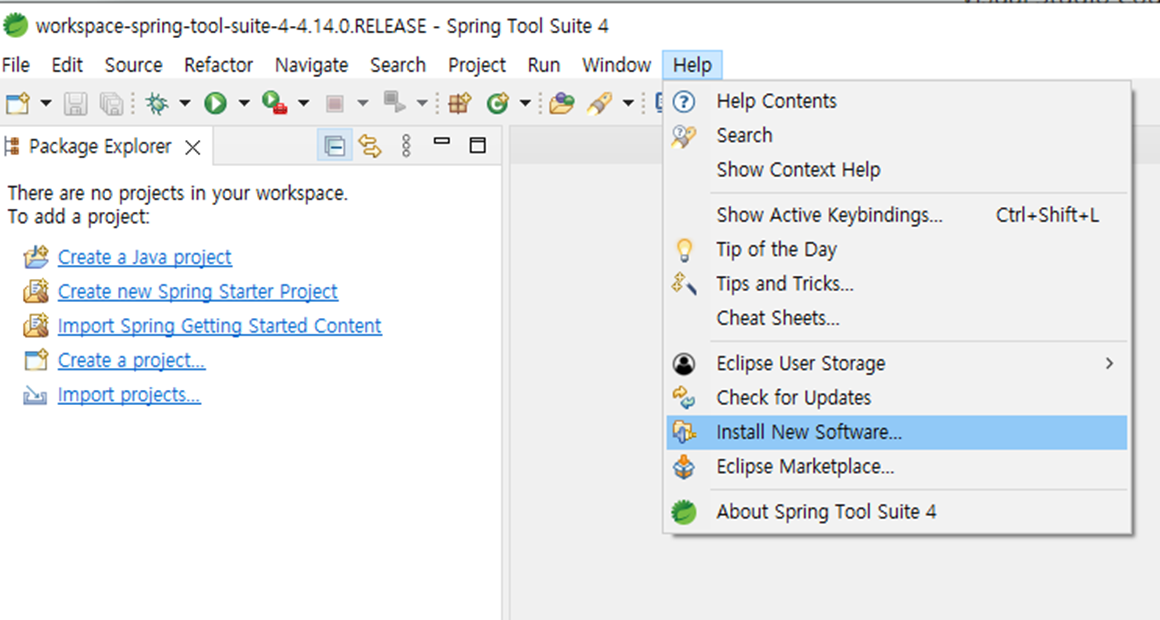Close the open Help menu
Viewport: 1160px width, 620px height.
(692, 65)
